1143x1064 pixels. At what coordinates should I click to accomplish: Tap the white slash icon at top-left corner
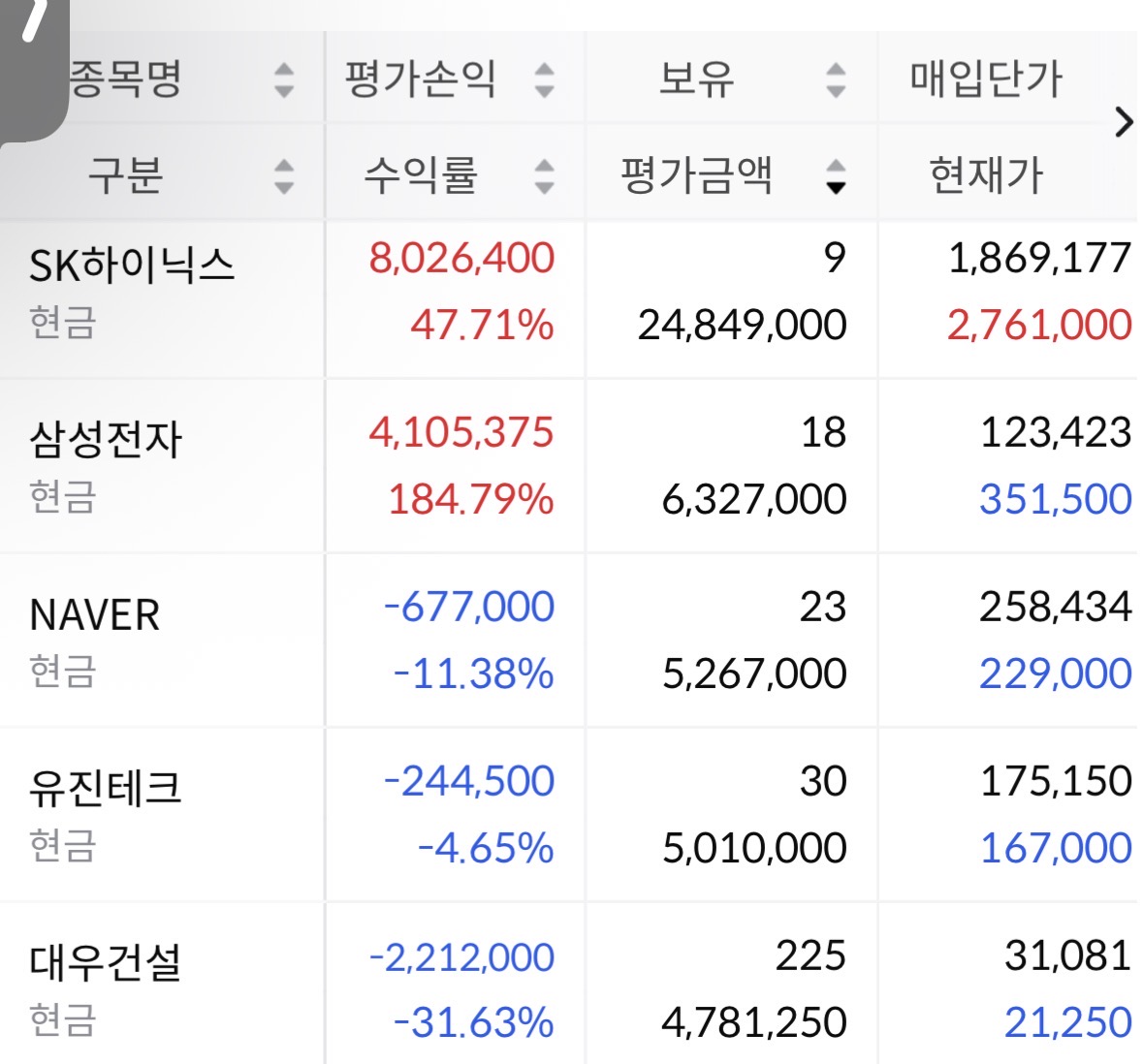click(34, 19)
